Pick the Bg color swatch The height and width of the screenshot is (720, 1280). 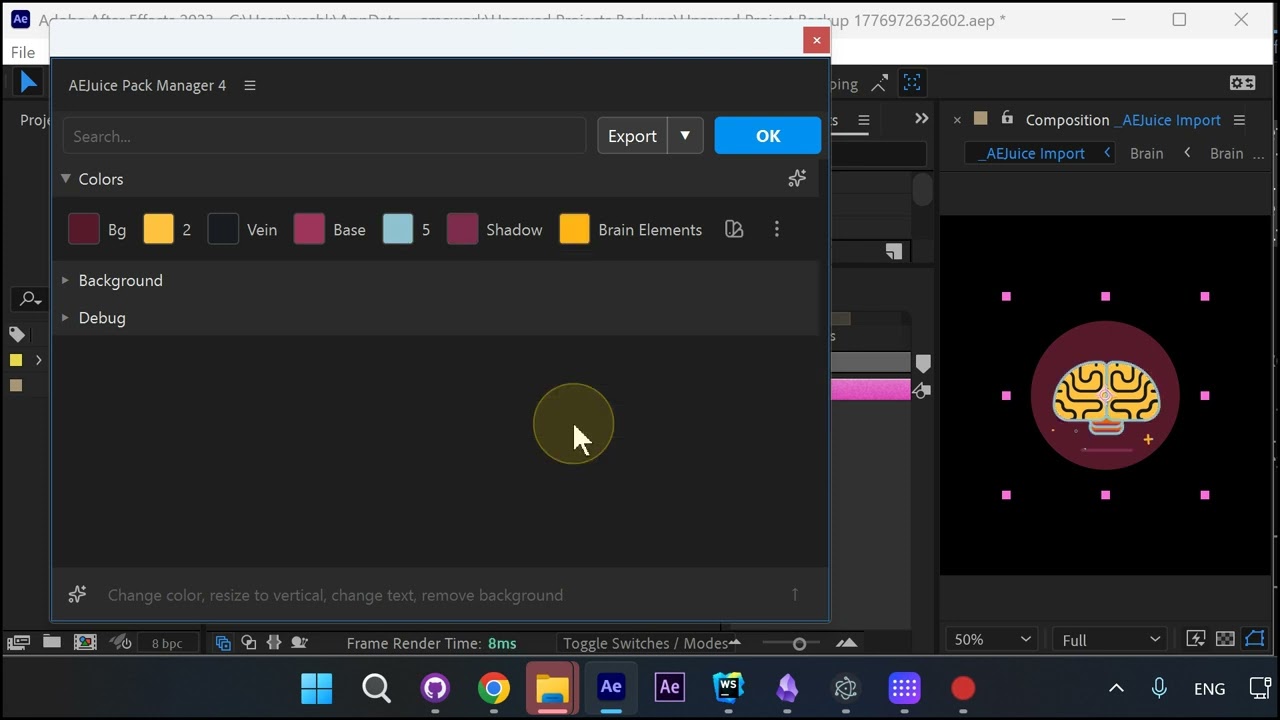coord(84,230)
